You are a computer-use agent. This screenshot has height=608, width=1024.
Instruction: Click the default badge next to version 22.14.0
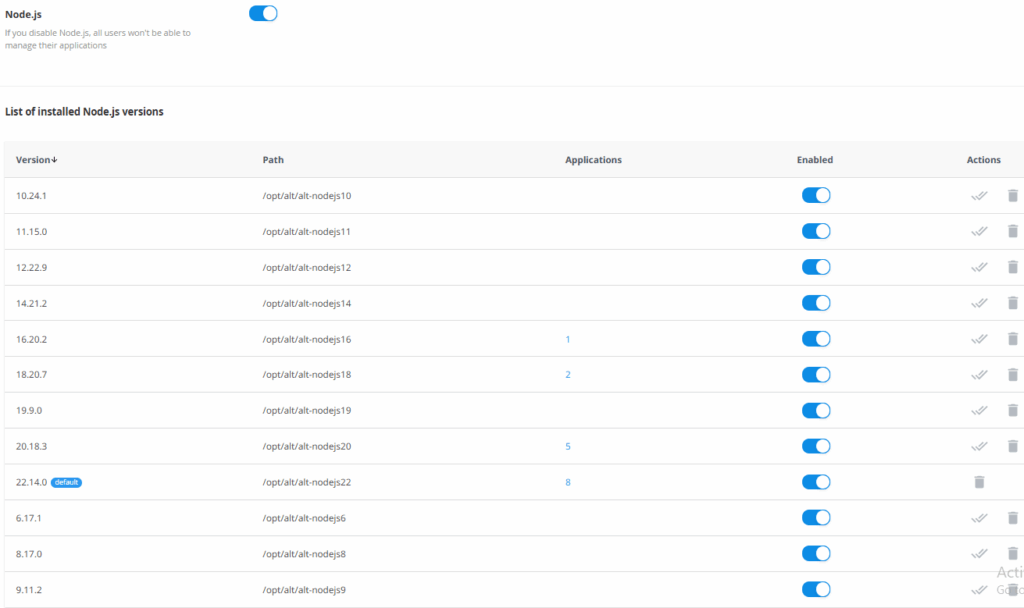click(x=65, y=482)
